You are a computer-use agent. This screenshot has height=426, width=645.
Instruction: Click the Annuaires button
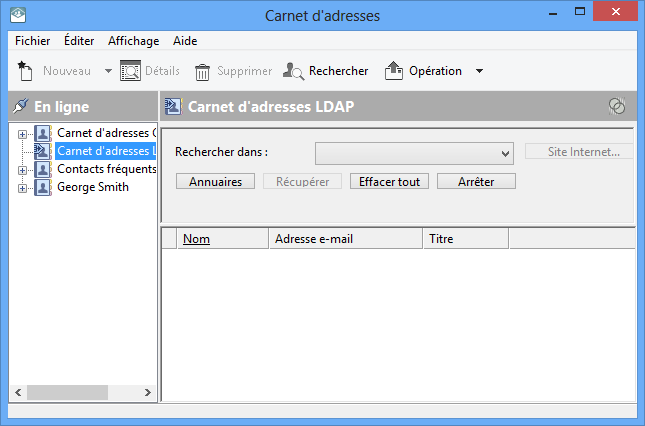(x=215, y=181)
